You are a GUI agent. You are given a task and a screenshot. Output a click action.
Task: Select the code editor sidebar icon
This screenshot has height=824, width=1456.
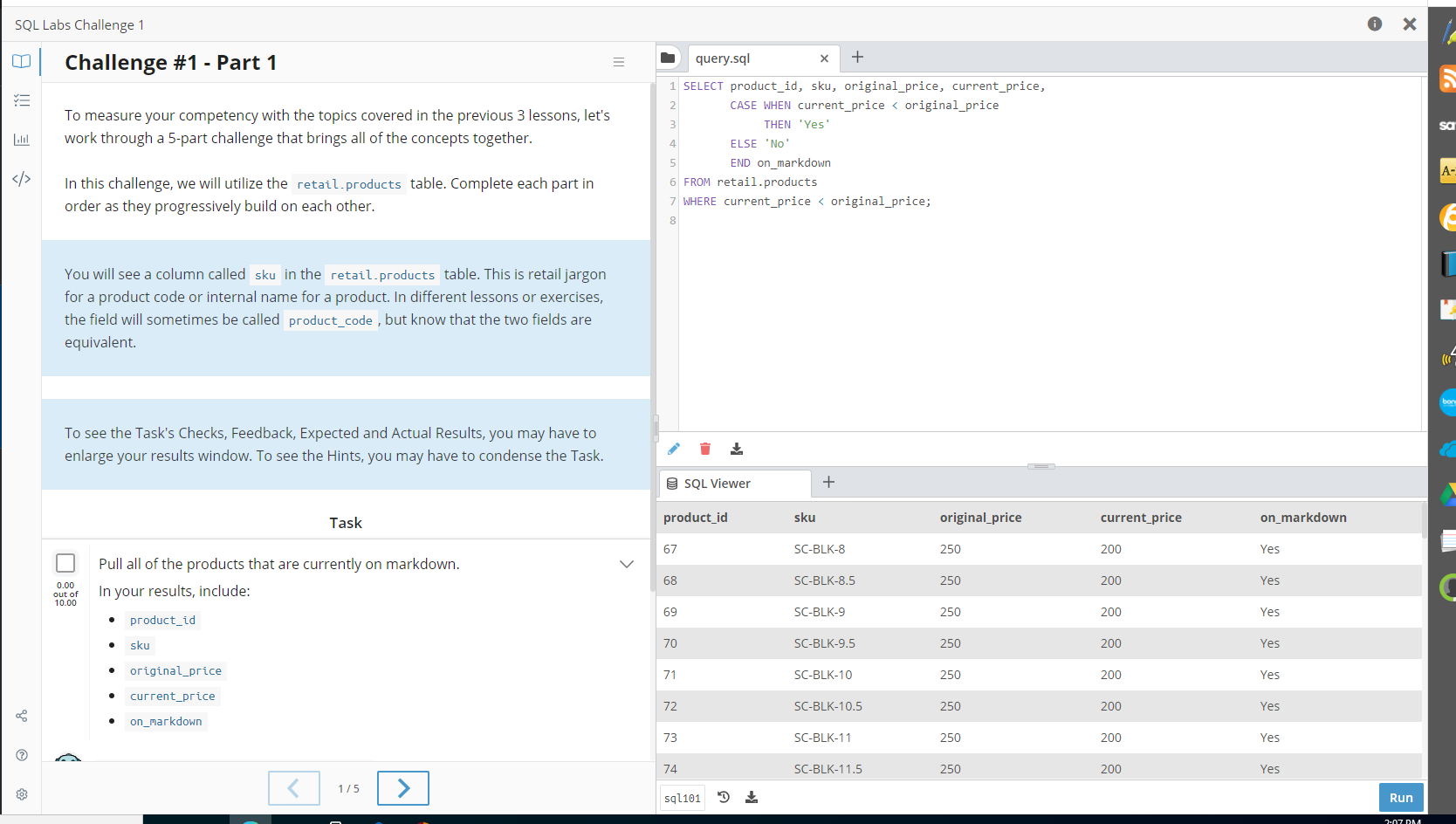pos(21,179)
